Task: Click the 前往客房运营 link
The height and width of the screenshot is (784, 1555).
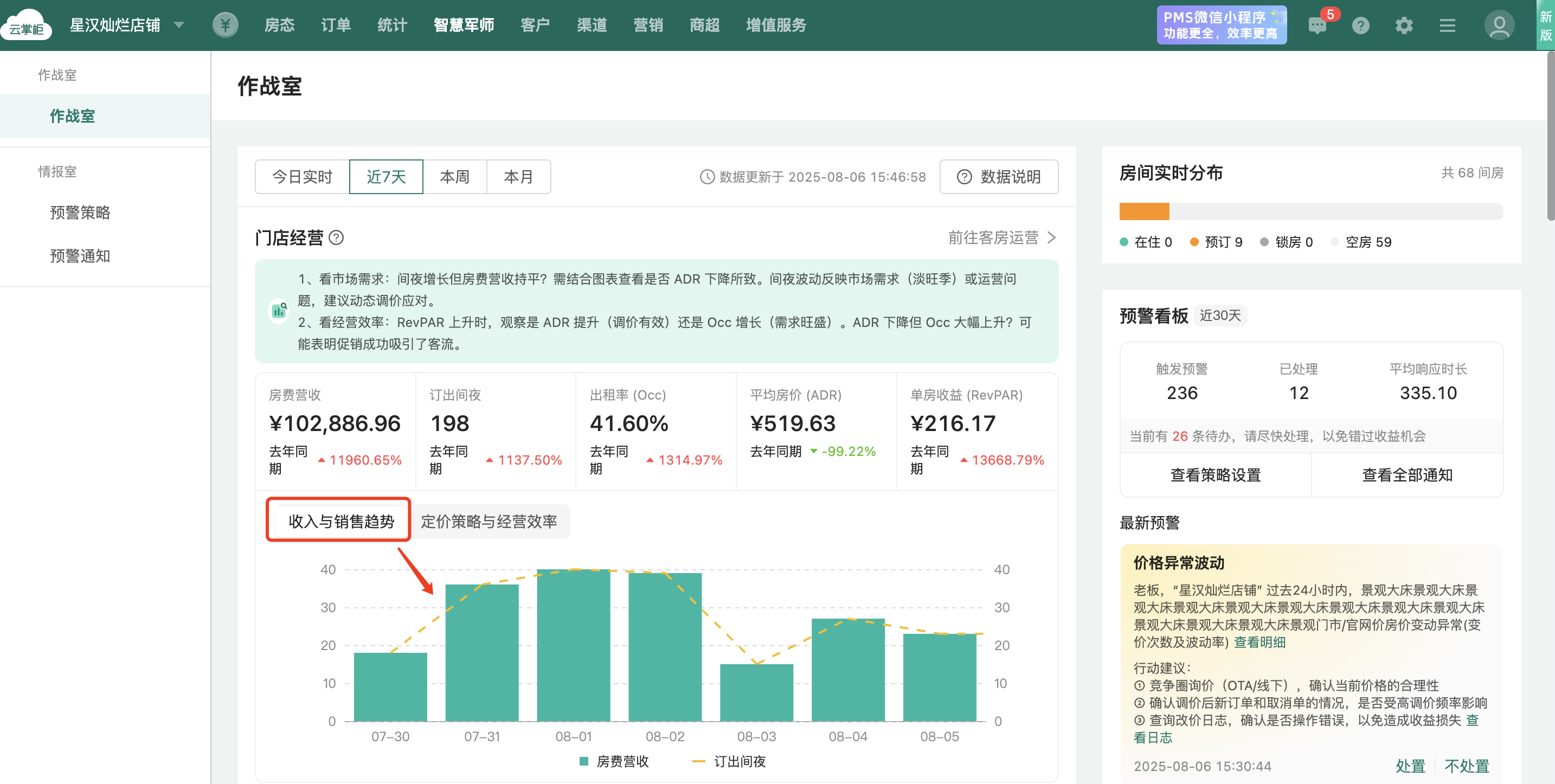Action: click(993, 238)
